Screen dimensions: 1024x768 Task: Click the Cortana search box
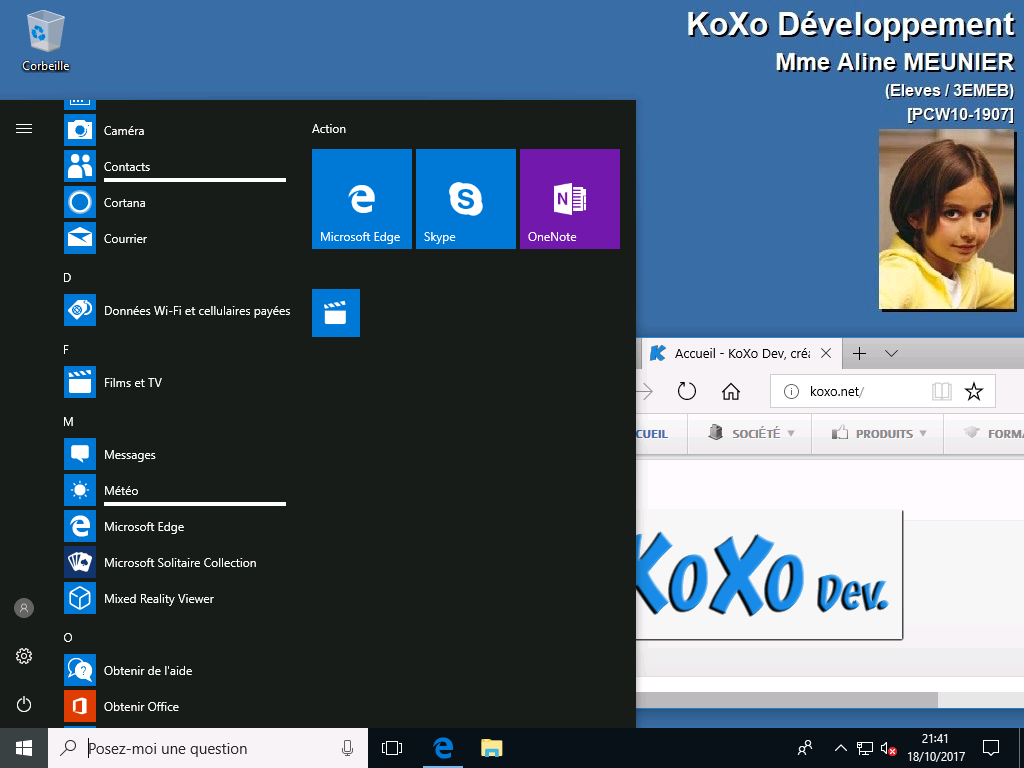tap(208, 748)
